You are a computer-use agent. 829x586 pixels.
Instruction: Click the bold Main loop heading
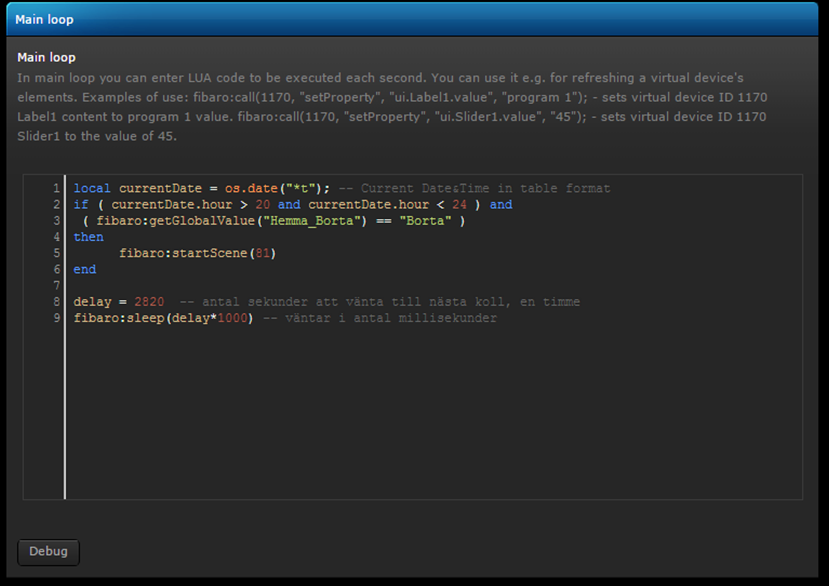(46, 57)
